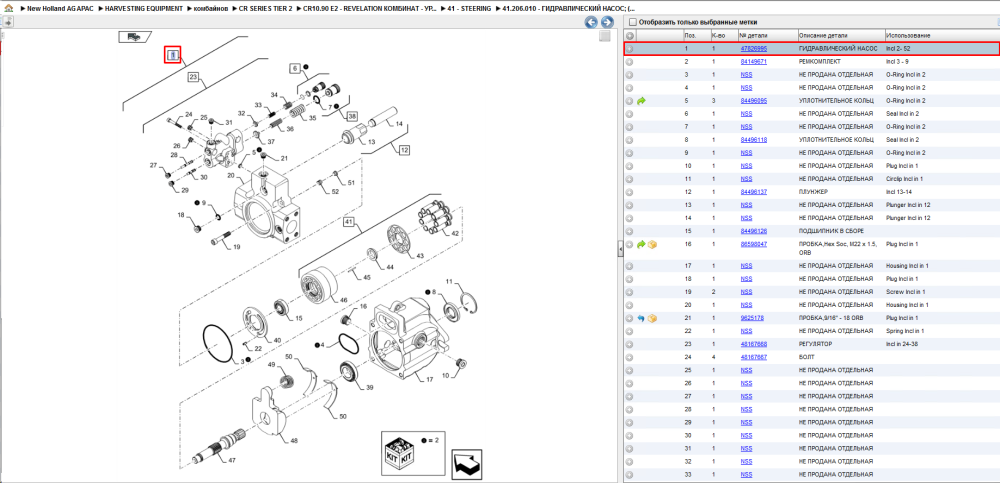Viewport: 1000px width, 483px height.
Task: Click the plus icon for row 12 ПЛУНЖЕР
Action: point(629,192)
